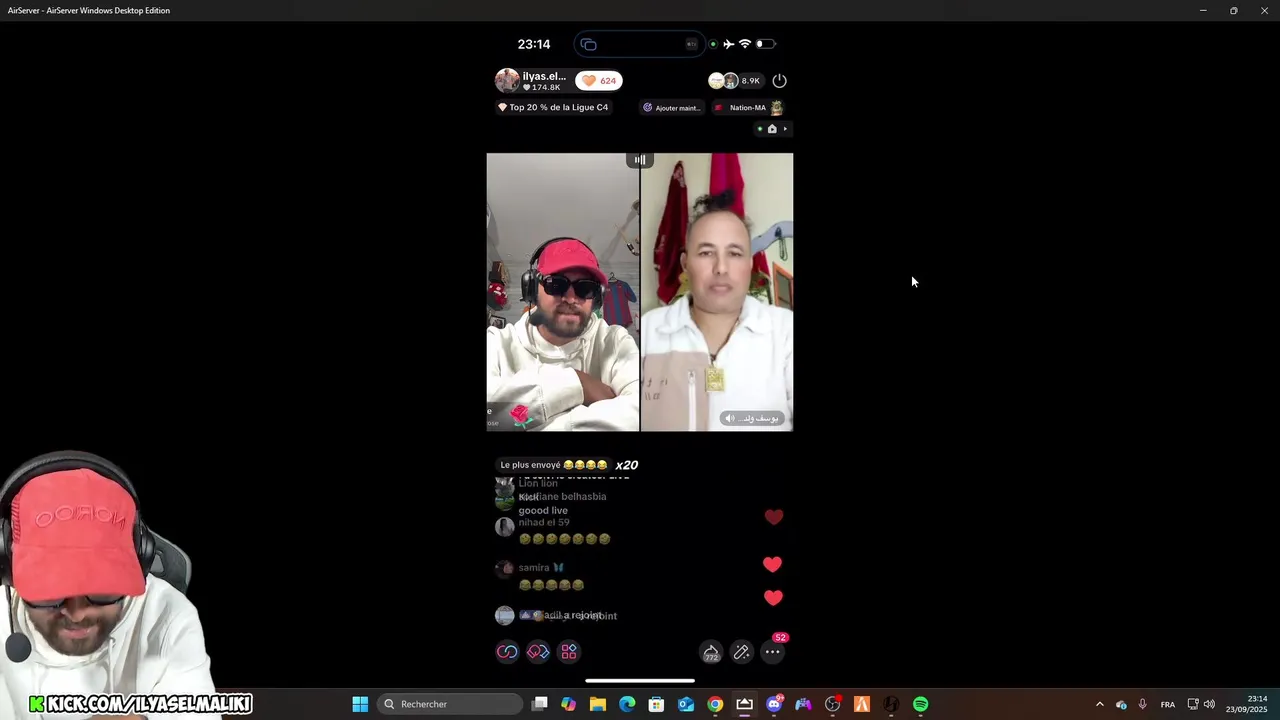Open Spotify from the taskbar
1280x720 pixels.
pos(920,704)
